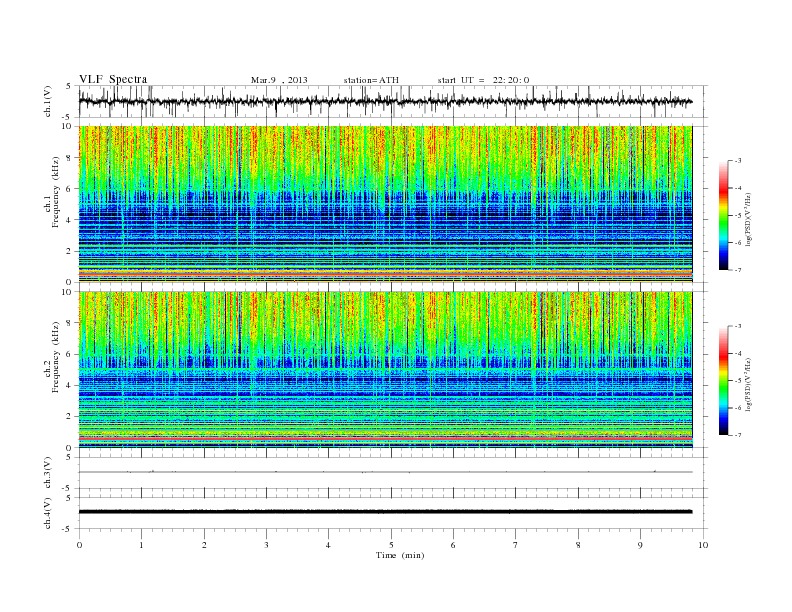Click the "-3" tick on ch.1 colorbar

coord(738,161)
